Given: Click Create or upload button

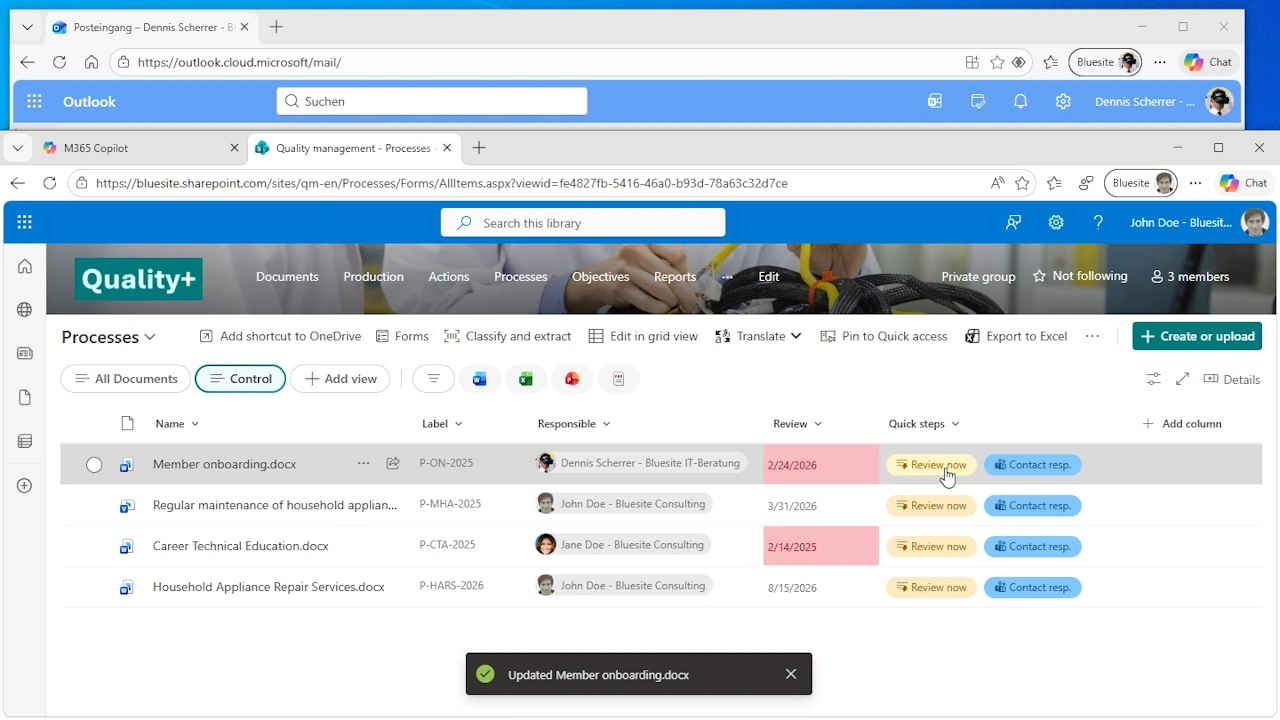Looking at the screenshot, I should coord(1197,336).
